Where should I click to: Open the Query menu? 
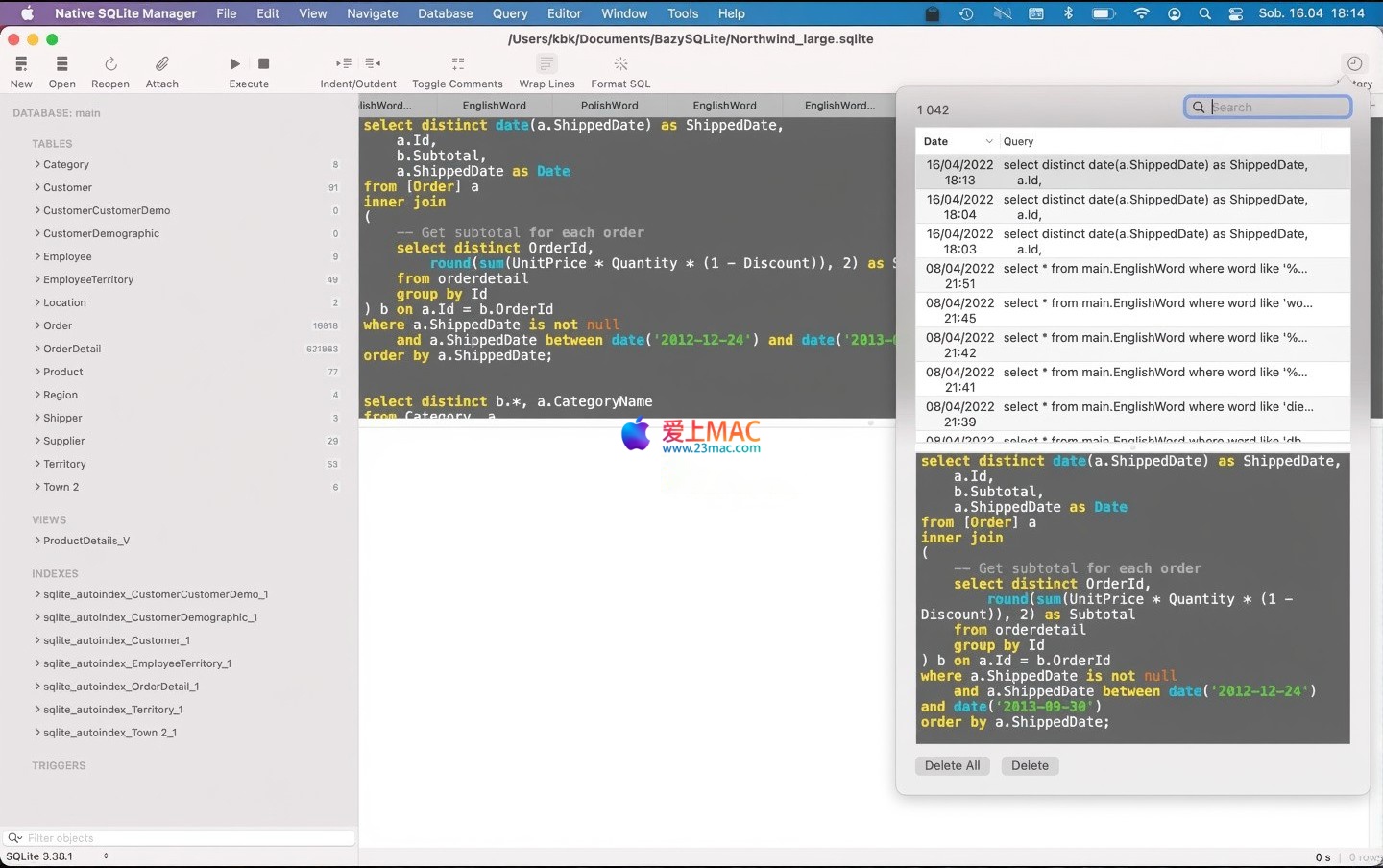coord(510,13)
